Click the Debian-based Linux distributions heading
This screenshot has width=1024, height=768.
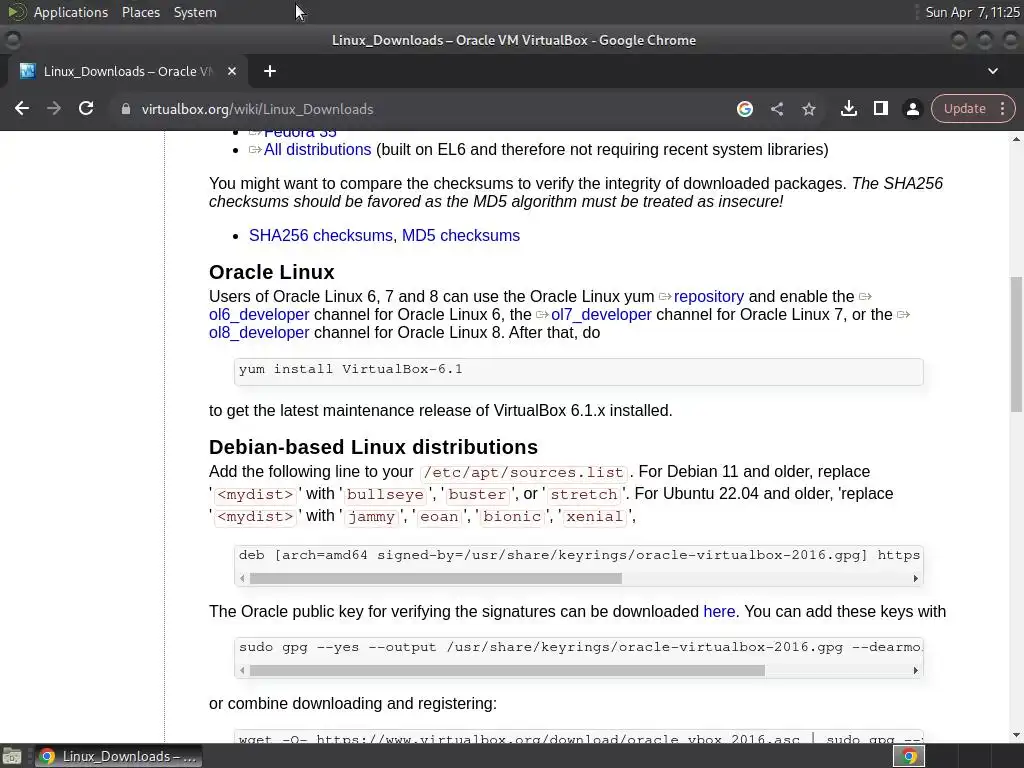tap(374, 447)
